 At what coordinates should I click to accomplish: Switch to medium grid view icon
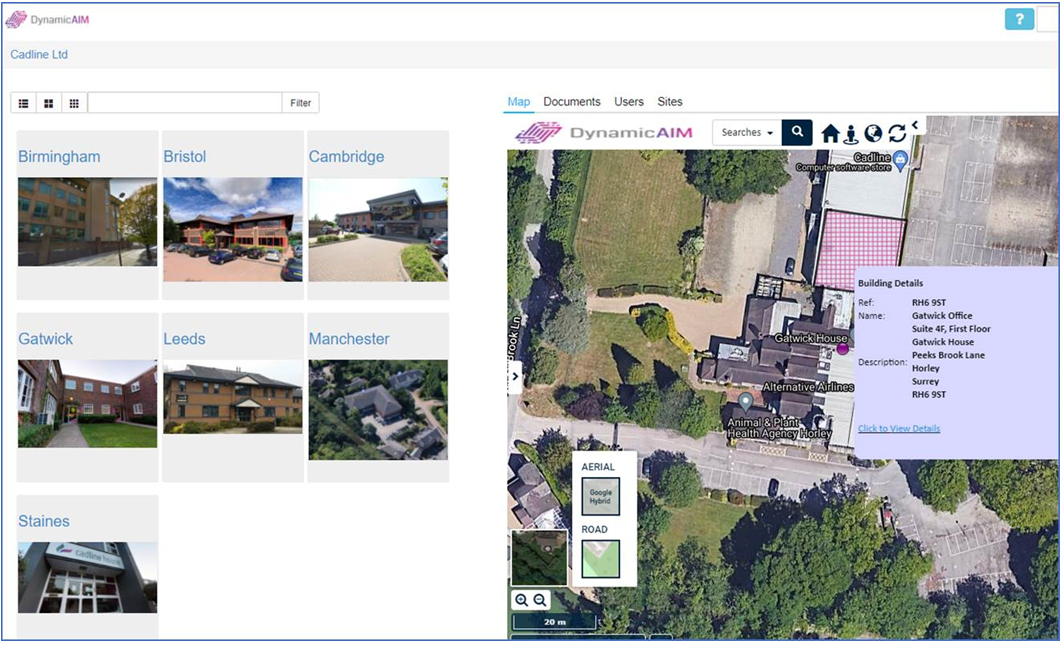tap(49, 103)
